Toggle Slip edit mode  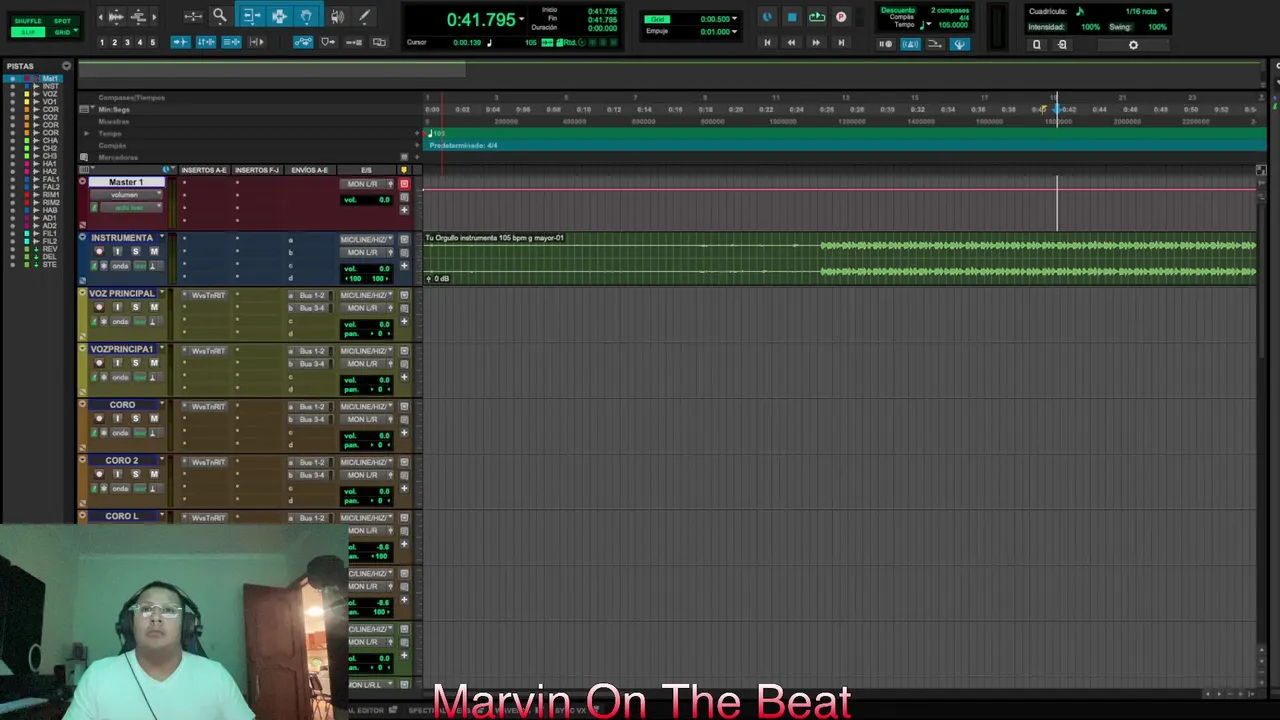pyautogui.click(x=28, y=32)
